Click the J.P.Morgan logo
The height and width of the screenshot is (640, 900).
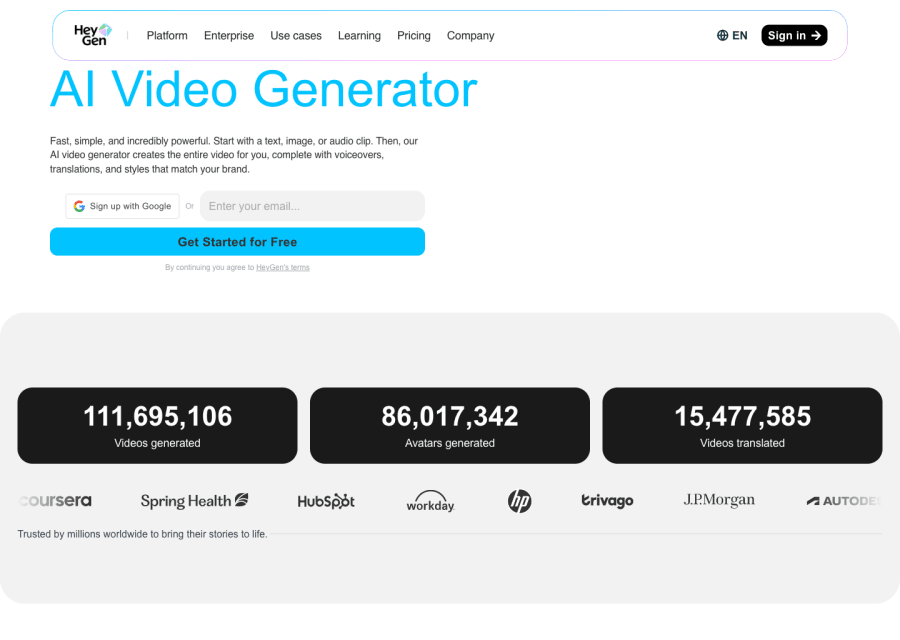point(718,499)
